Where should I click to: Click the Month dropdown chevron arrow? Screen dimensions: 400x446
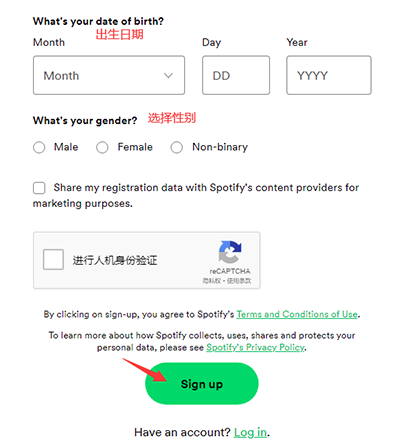pyautogui.click(x=168, y=76)
